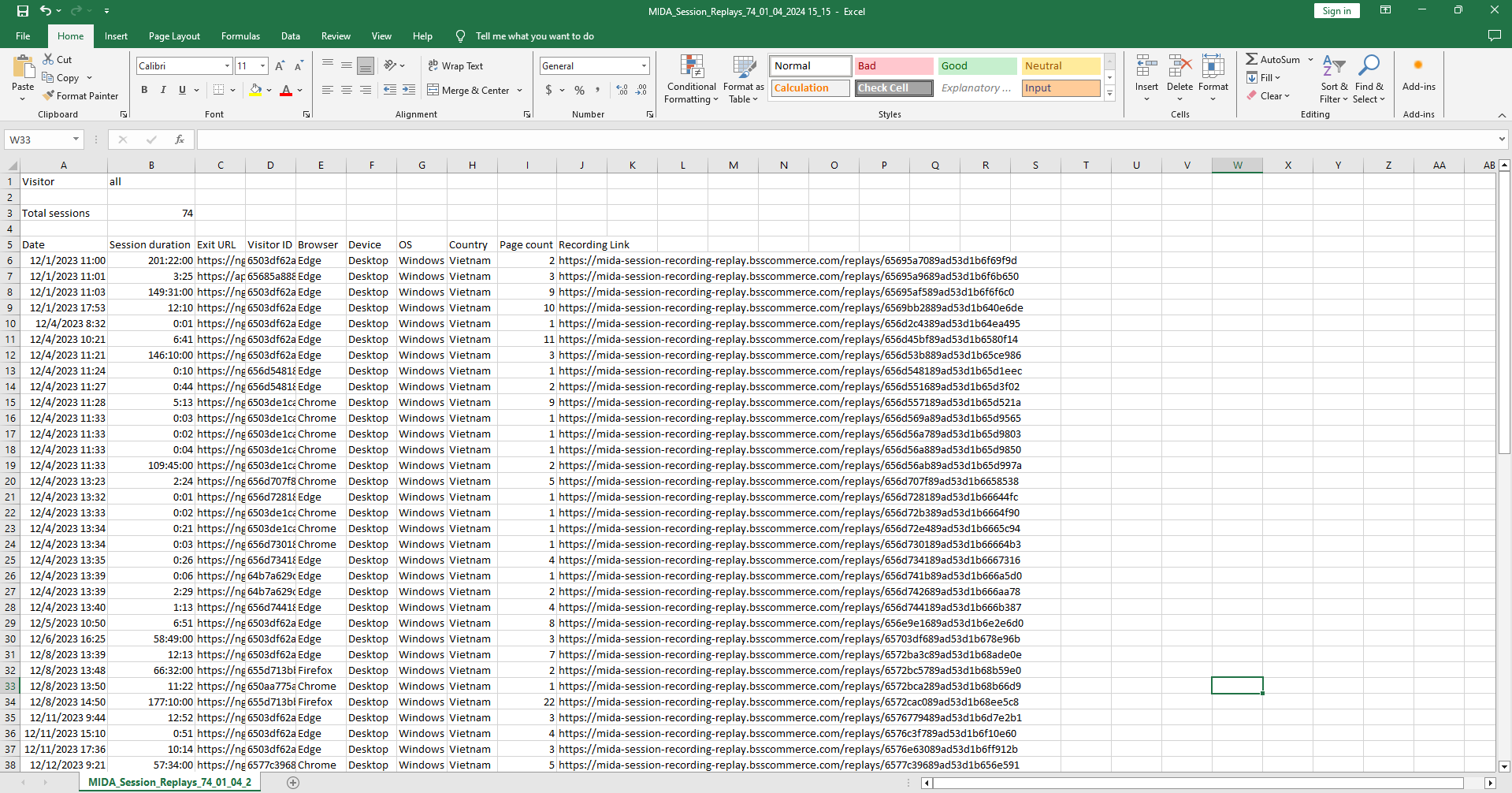This screenshot has width=1512, height=793.
Task: Click the Sign in button
Action: [1336, 11]
